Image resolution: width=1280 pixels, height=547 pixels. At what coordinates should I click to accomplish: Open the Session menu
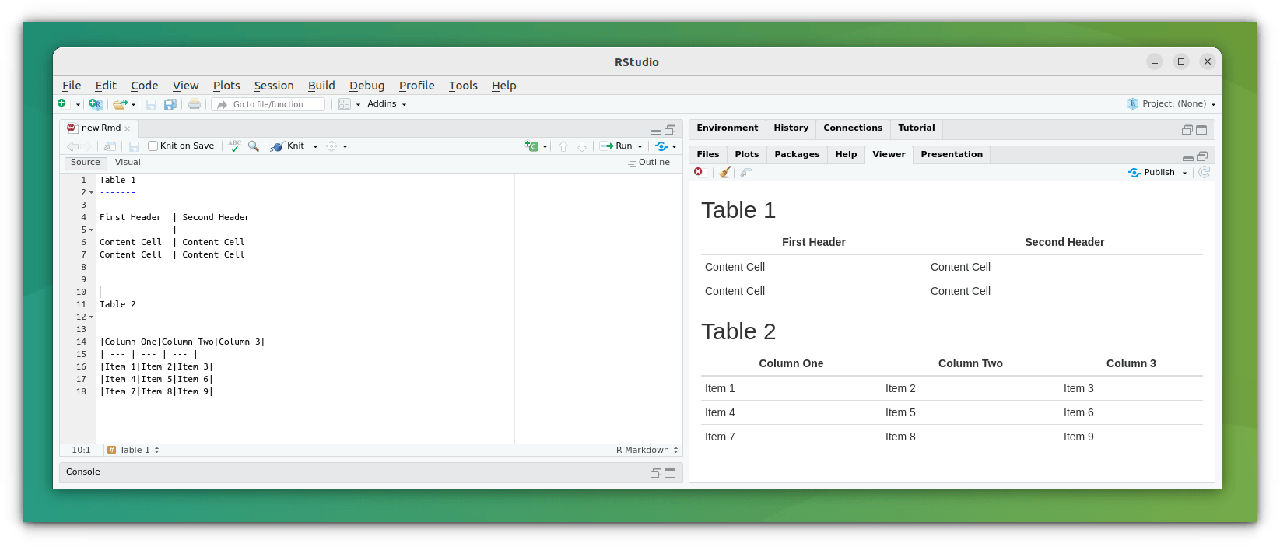[x=273, y=86]
